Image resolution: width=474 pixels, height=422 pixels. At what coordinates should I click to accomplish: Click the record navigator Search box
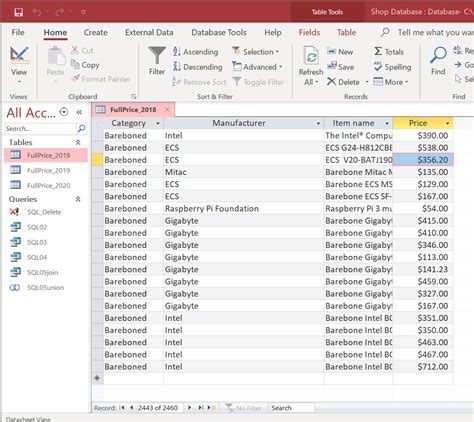pos(292,408)
